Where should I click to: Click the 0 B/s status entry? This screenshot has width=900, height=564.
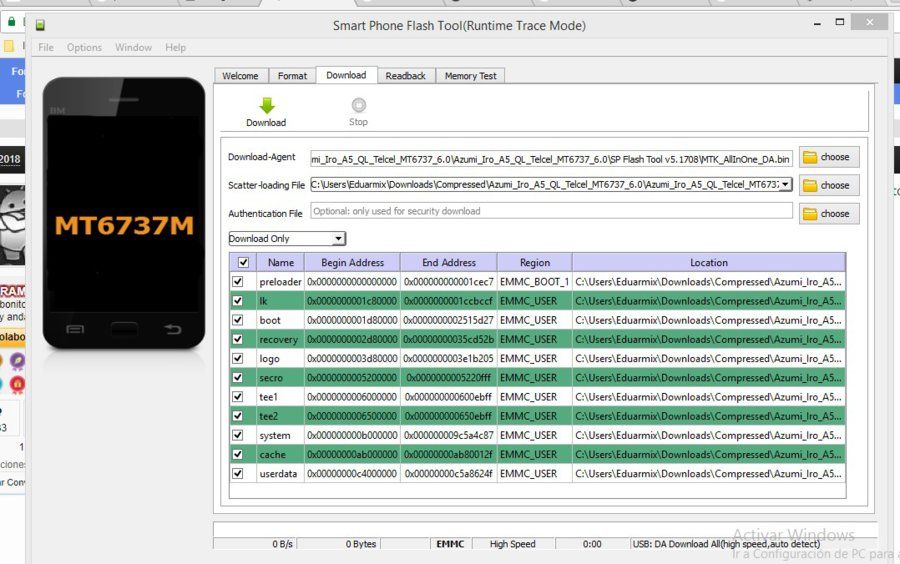(x=282, y=543)
